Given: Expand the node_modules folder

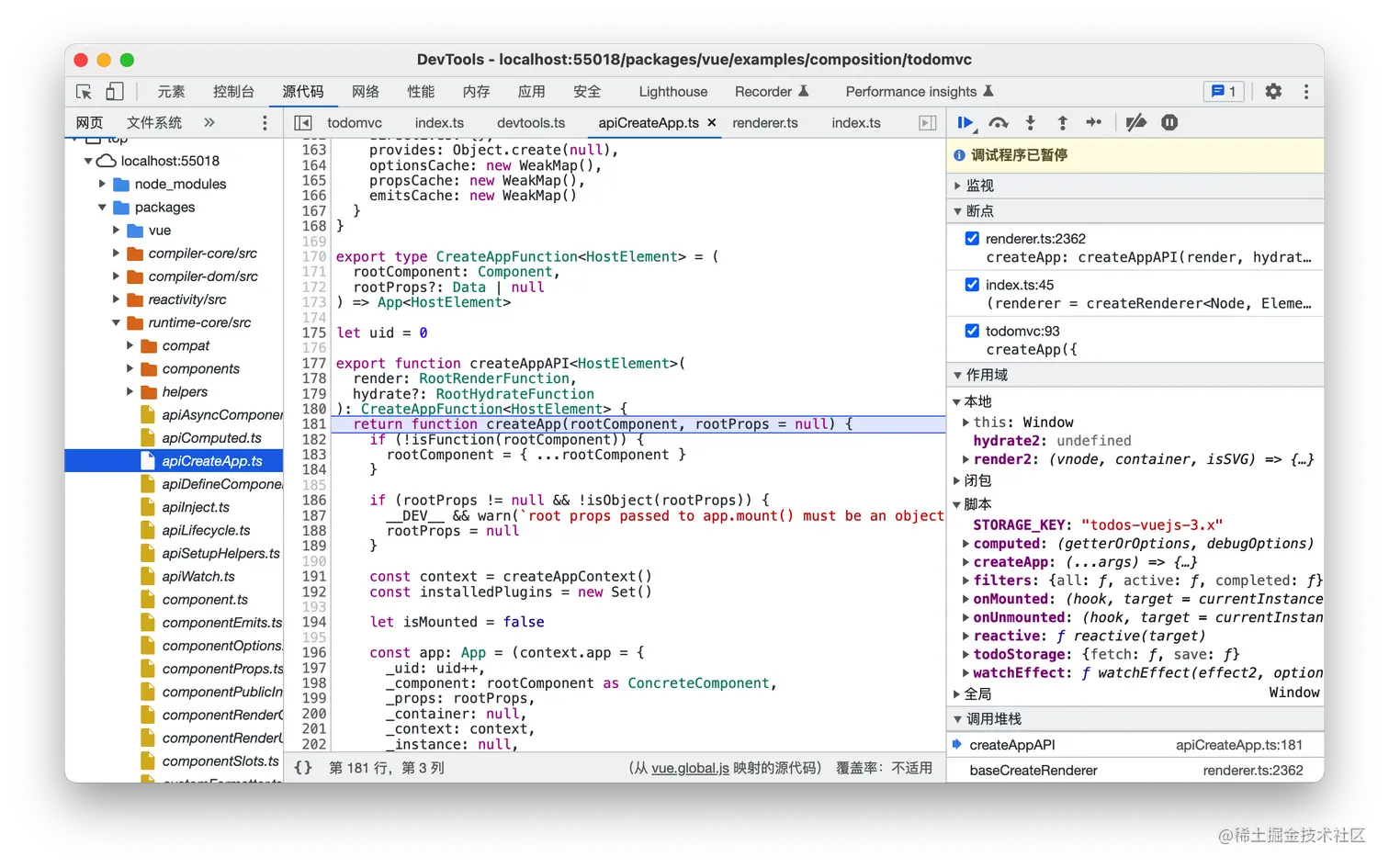Looking at the screenshot, I should click(103, 184).
